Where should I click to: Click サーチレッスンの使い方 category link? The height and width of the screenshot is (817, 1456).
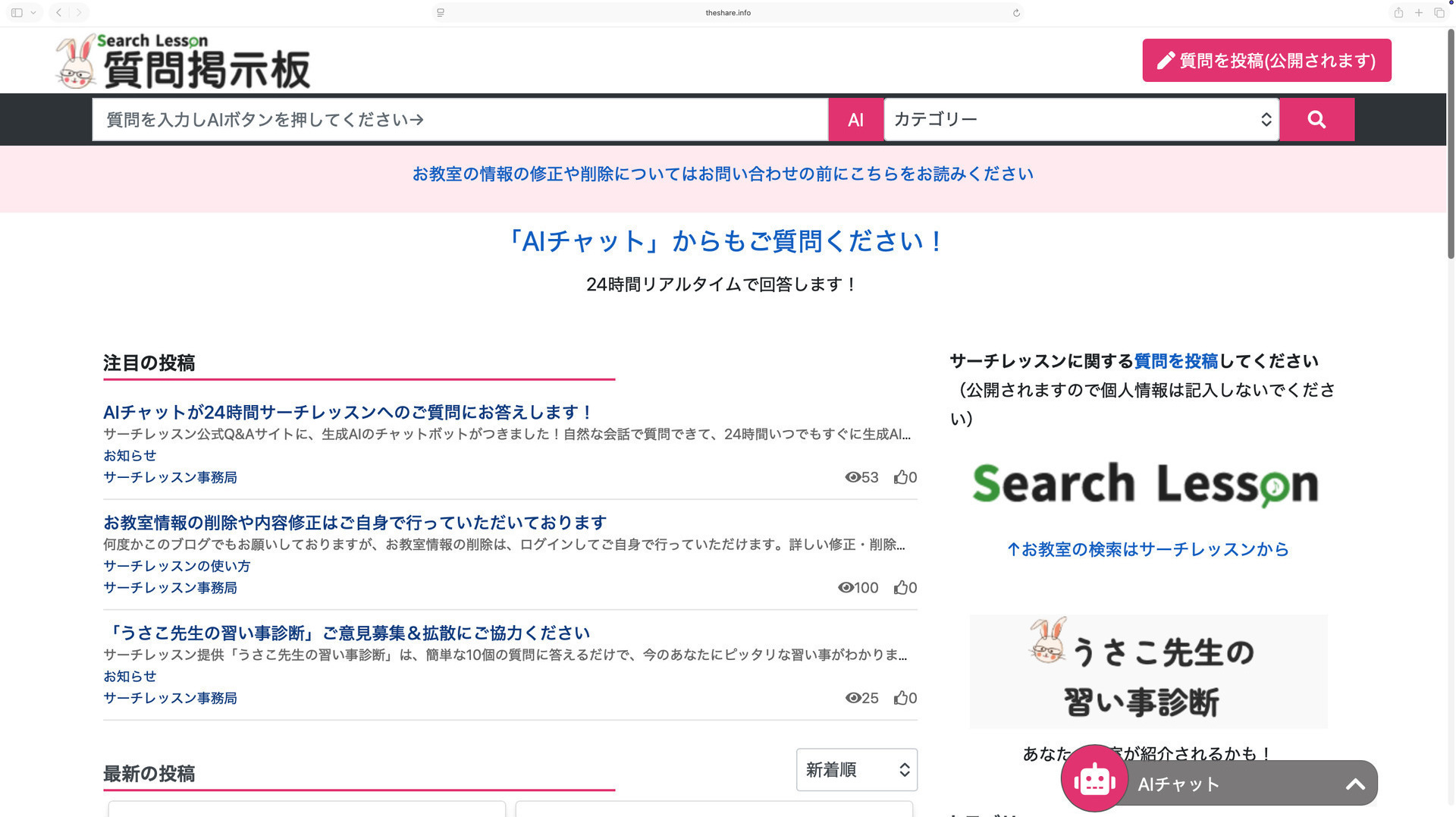point(177,567)
